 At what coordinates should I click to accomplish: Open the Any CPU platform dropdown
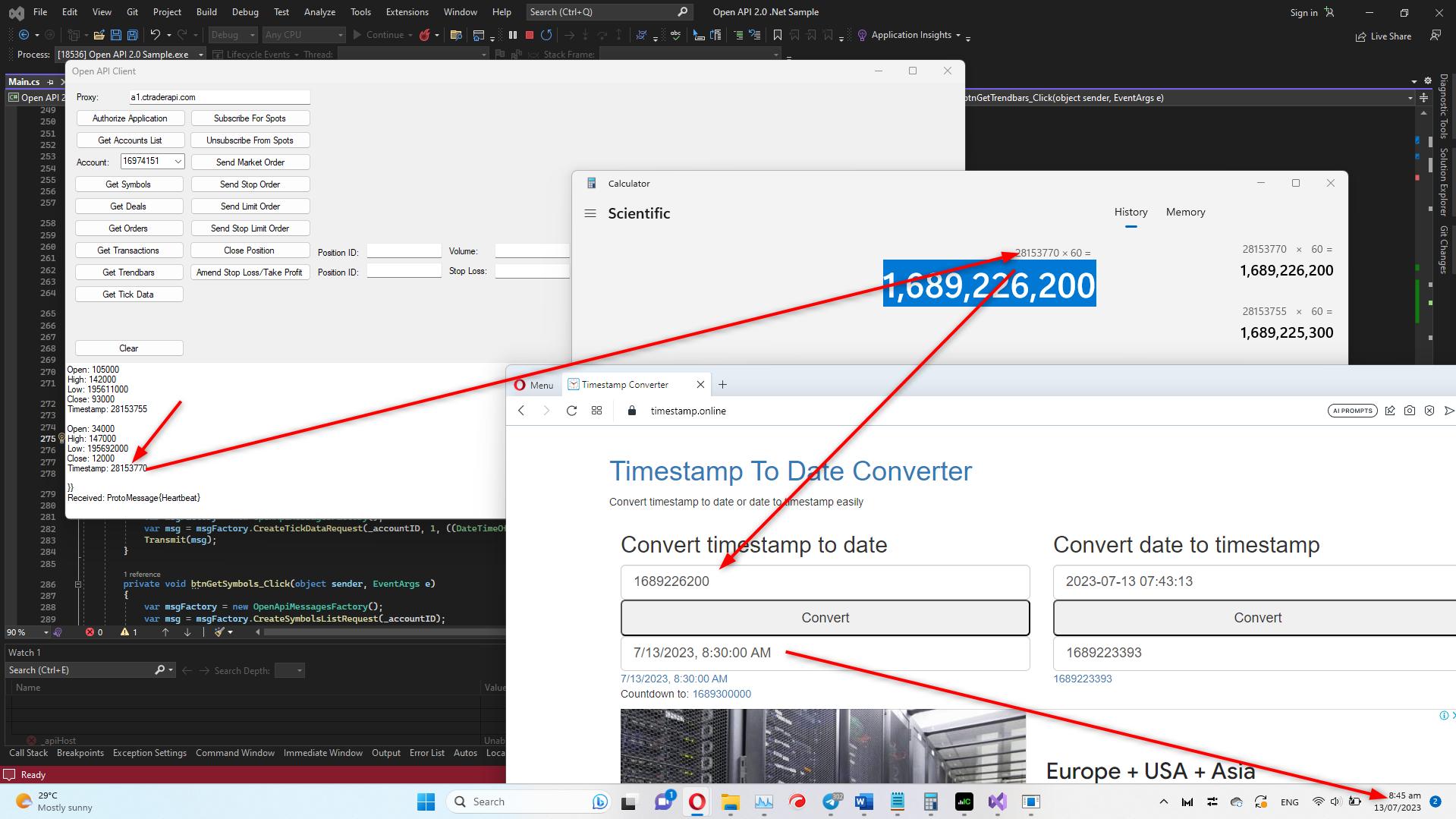(341, 35)
